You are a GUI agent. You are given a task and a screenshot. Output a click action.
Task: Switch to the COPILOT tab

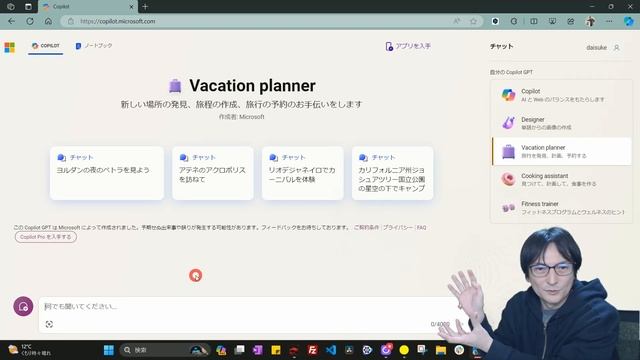tap(46, 46)
